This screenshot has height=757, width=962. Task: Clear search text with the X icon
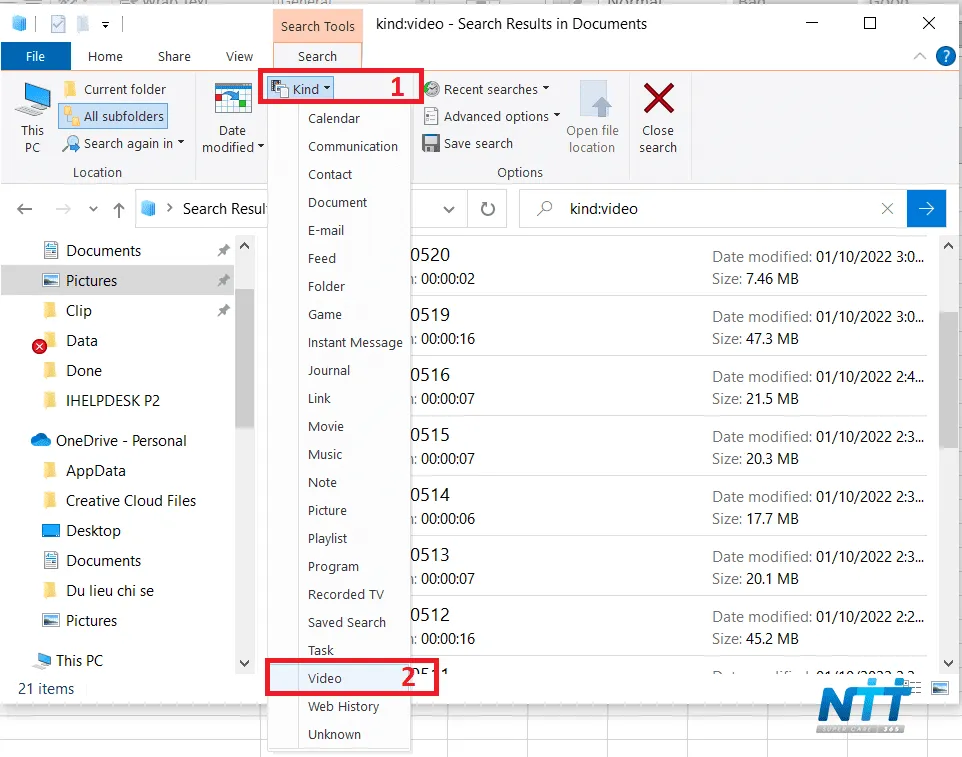tap(887, 209)
